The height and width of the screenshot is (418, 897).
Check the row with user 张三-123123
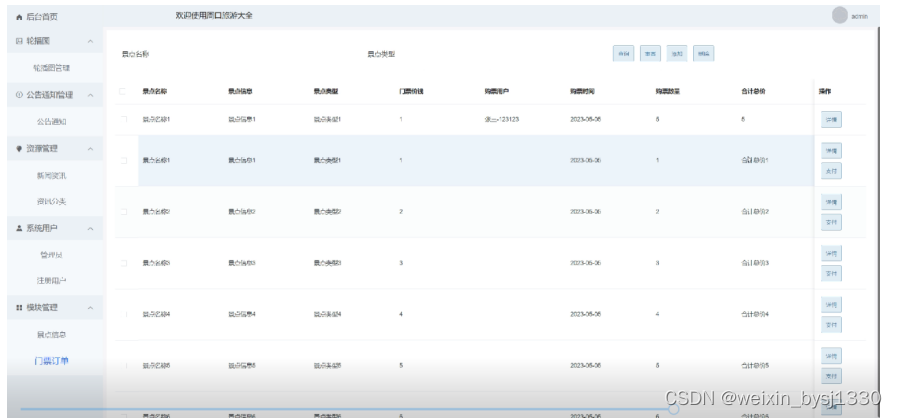(124, 119)
